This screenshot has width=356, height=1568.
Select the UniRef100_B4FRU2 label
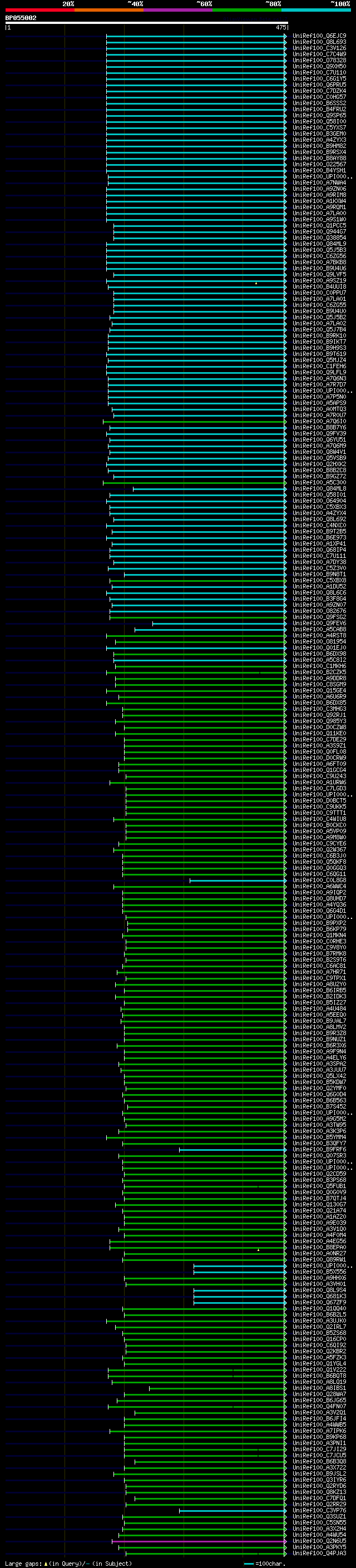coord(319,109)
